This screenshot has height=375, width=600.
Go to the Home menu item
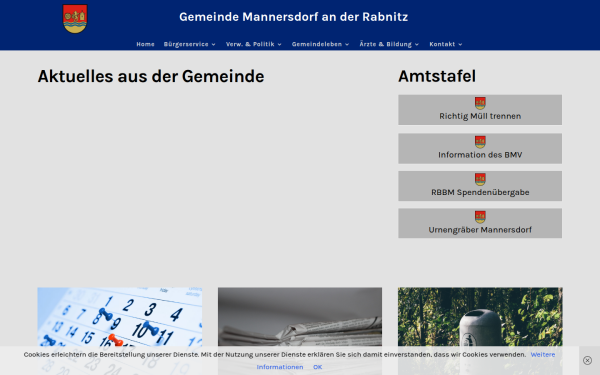pyautogui.click(x=145, y=44)
